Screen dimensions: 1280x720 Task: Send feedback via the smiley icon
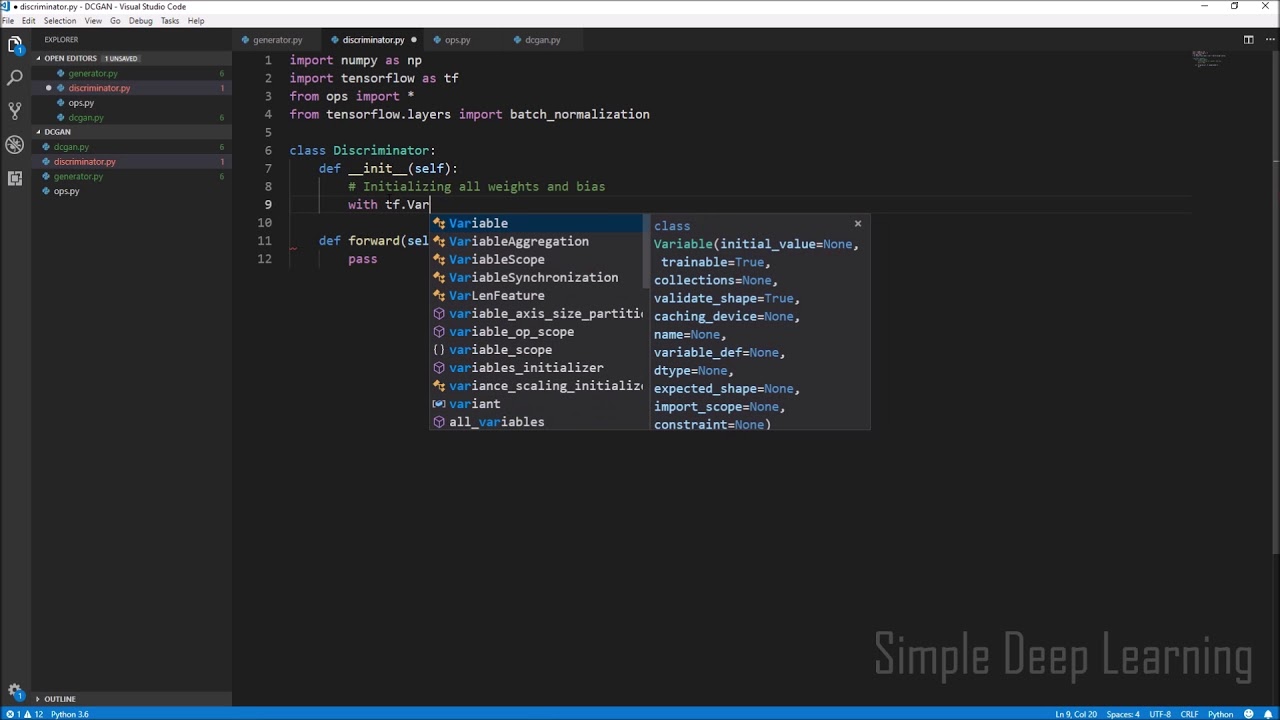(1250, 714)
